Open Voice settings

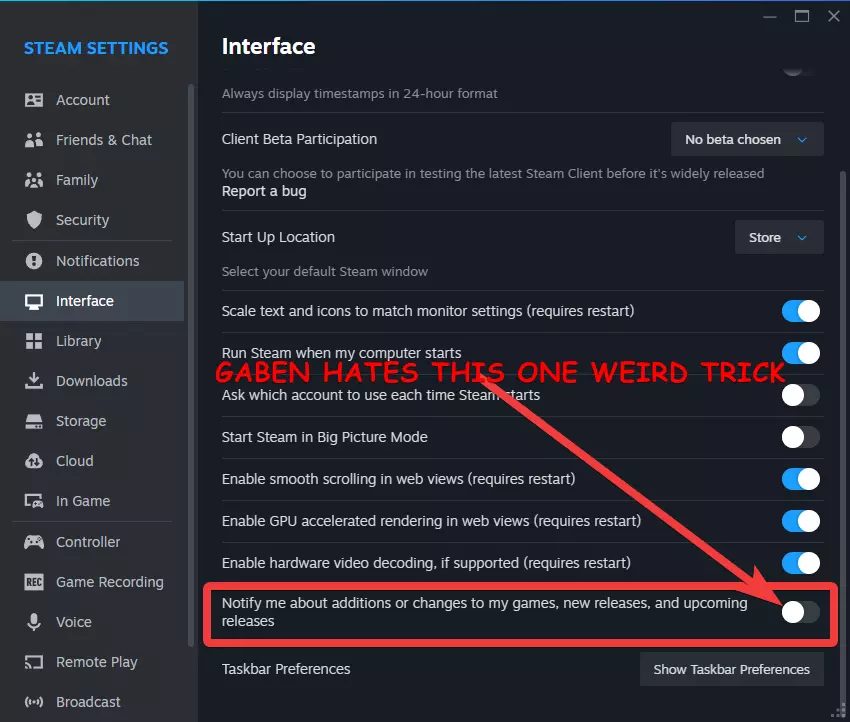pyautogui.click(x=92, y=622)
